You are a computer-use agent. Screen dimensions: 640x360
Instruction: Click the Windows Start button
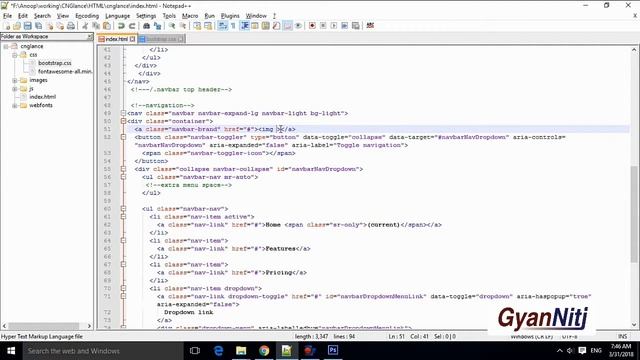pos(11,351)
